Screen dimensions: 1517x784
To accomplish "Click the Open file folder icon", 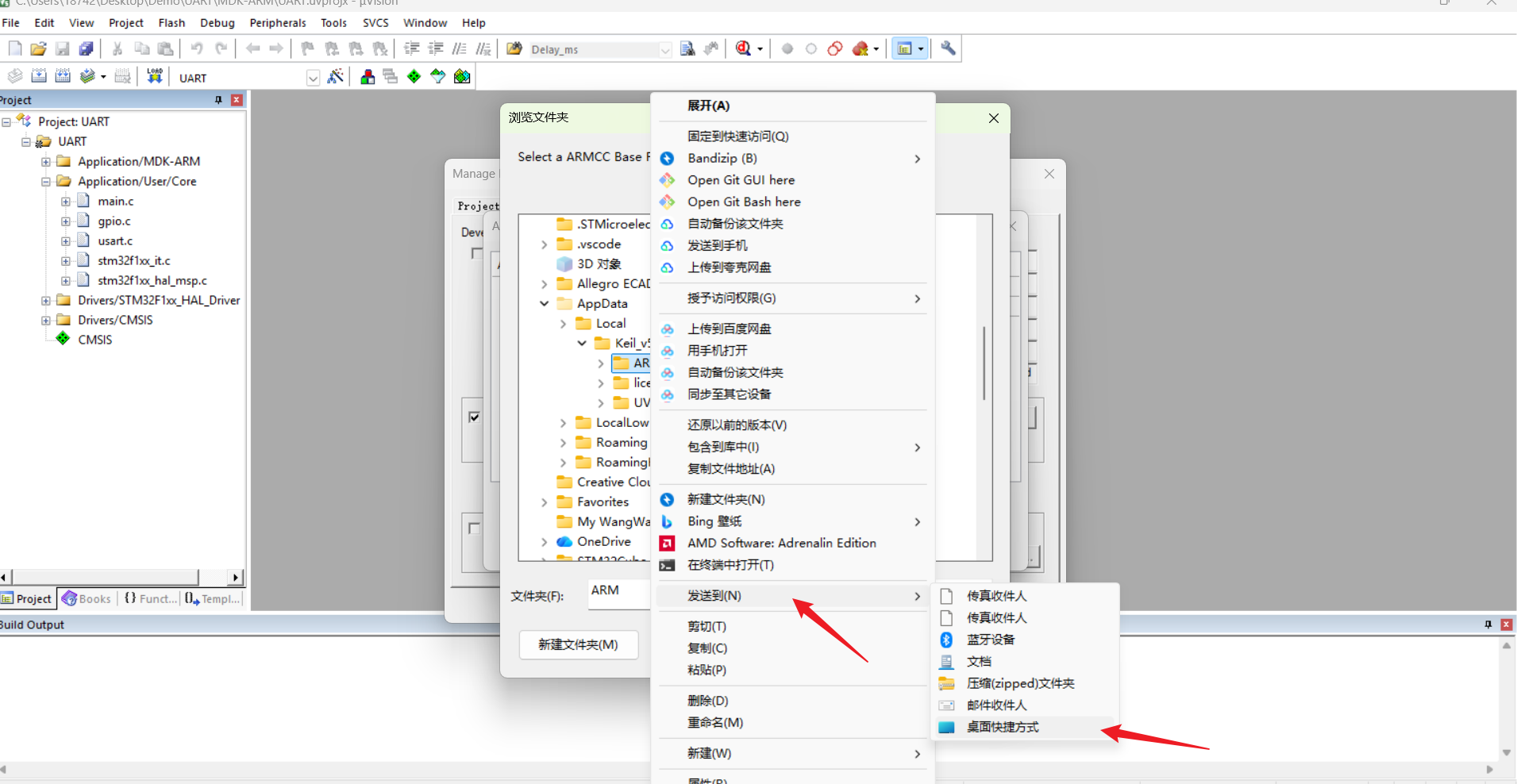I will [38, 49].
